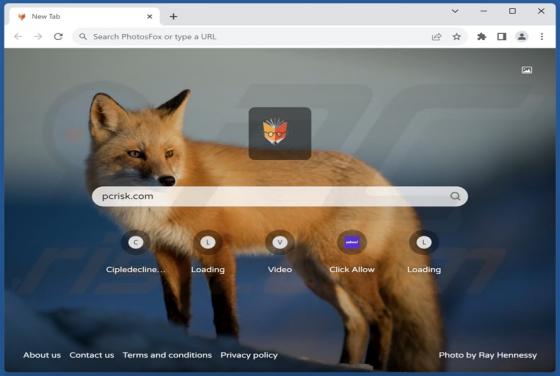
Task: Minimize the browser window
Action: [484, 11]
